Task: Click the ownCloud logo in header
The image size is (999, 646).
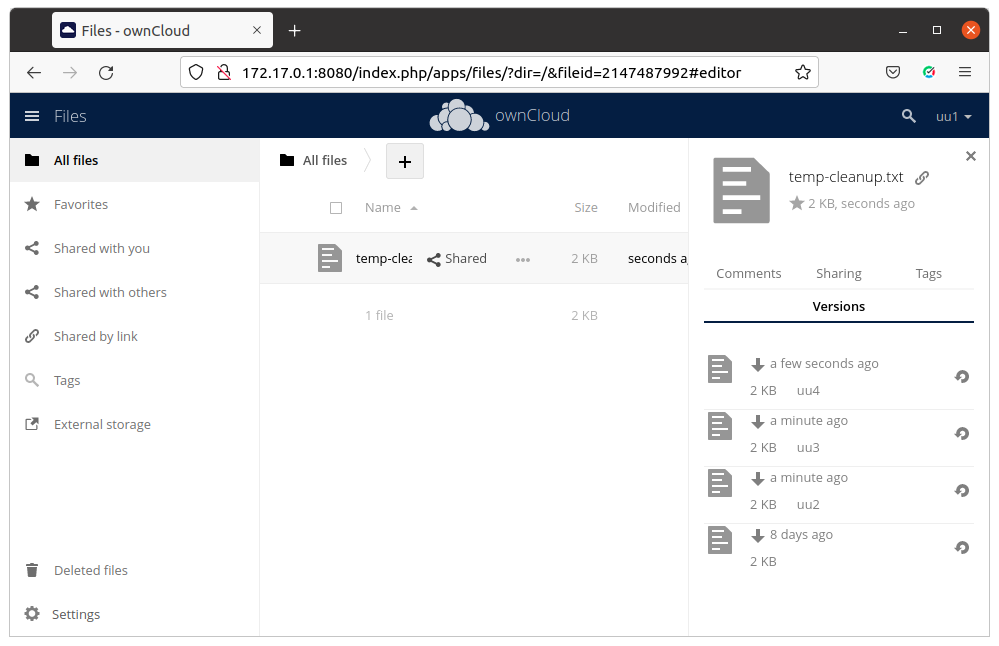Action: [x=500, y=115]
